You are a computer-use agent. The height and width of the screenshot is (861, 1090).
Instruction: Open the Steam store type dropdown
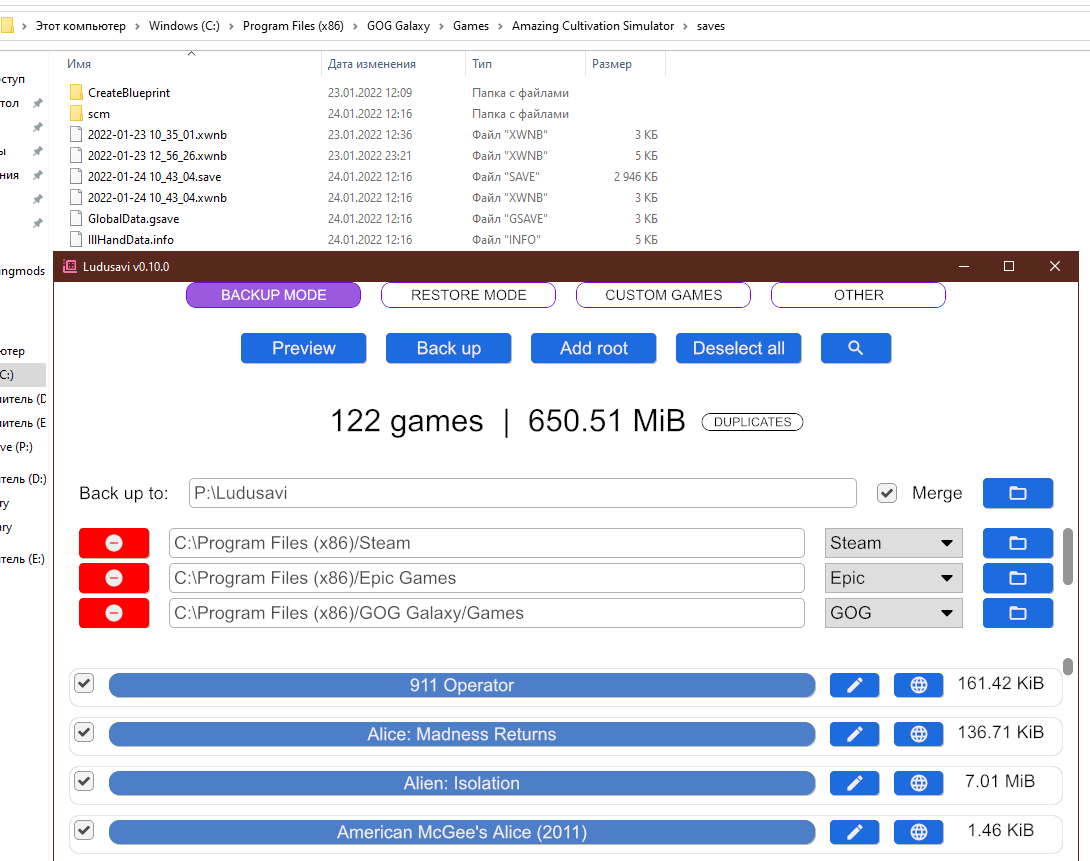click(893, 543)
